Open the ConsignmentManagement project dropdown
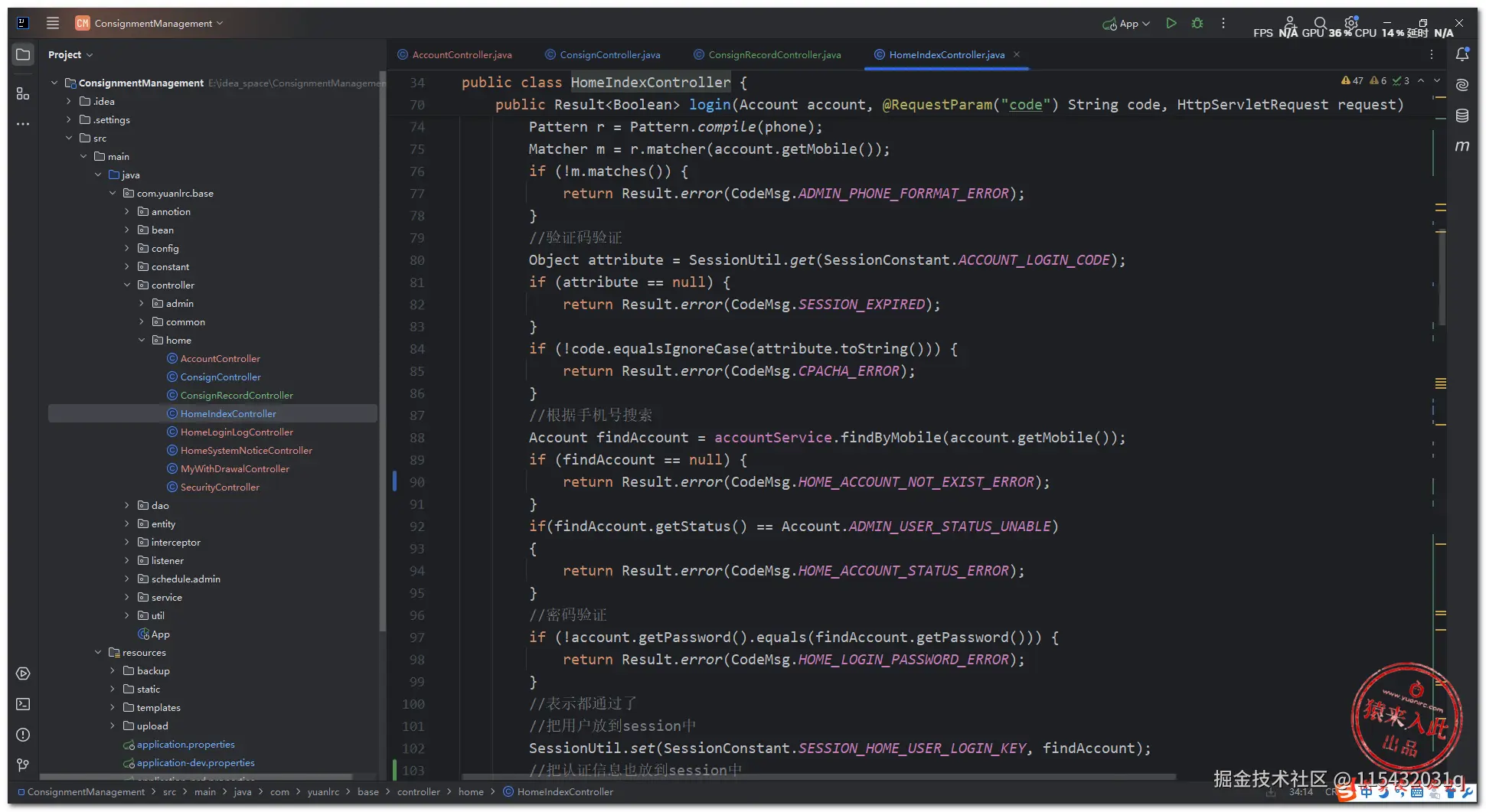 tap(149, 23)
